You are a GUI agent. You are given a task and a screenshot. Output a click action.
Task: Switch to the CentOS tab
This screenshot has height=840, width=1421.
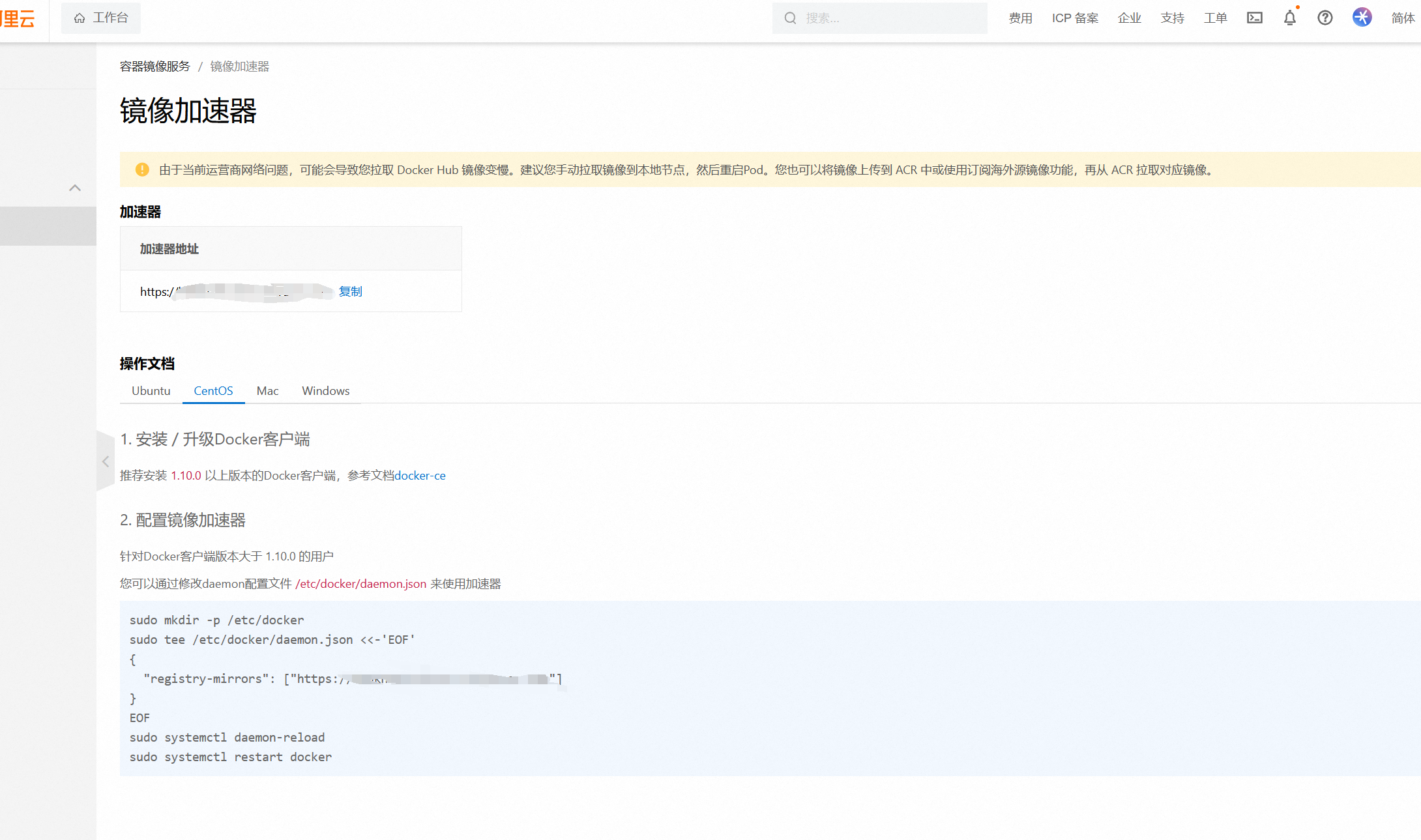[x=213, y=390]
